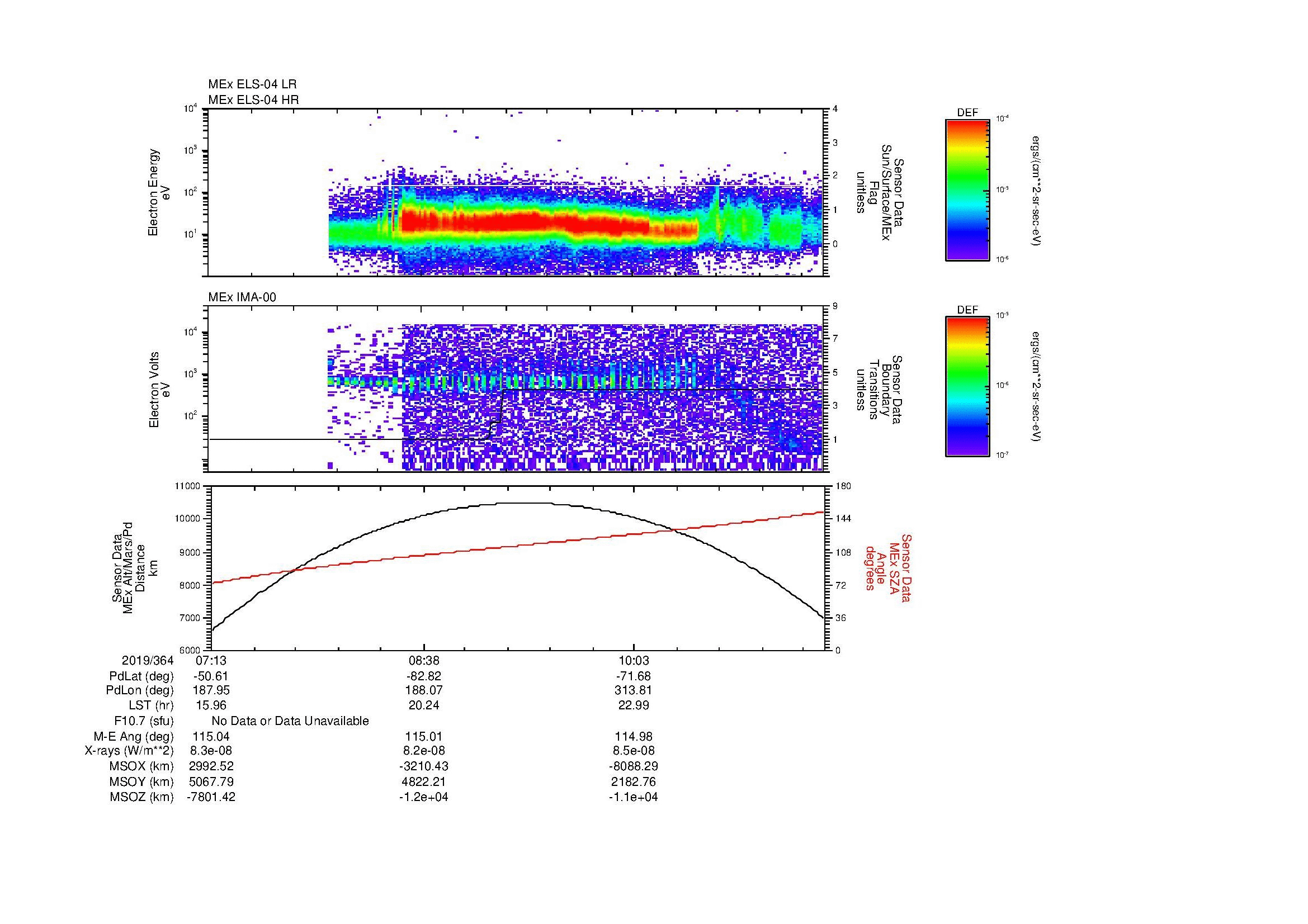Click the PdLon value '313.81'
The width and height of the screenshot is (1308, 924).
[634, 690]
